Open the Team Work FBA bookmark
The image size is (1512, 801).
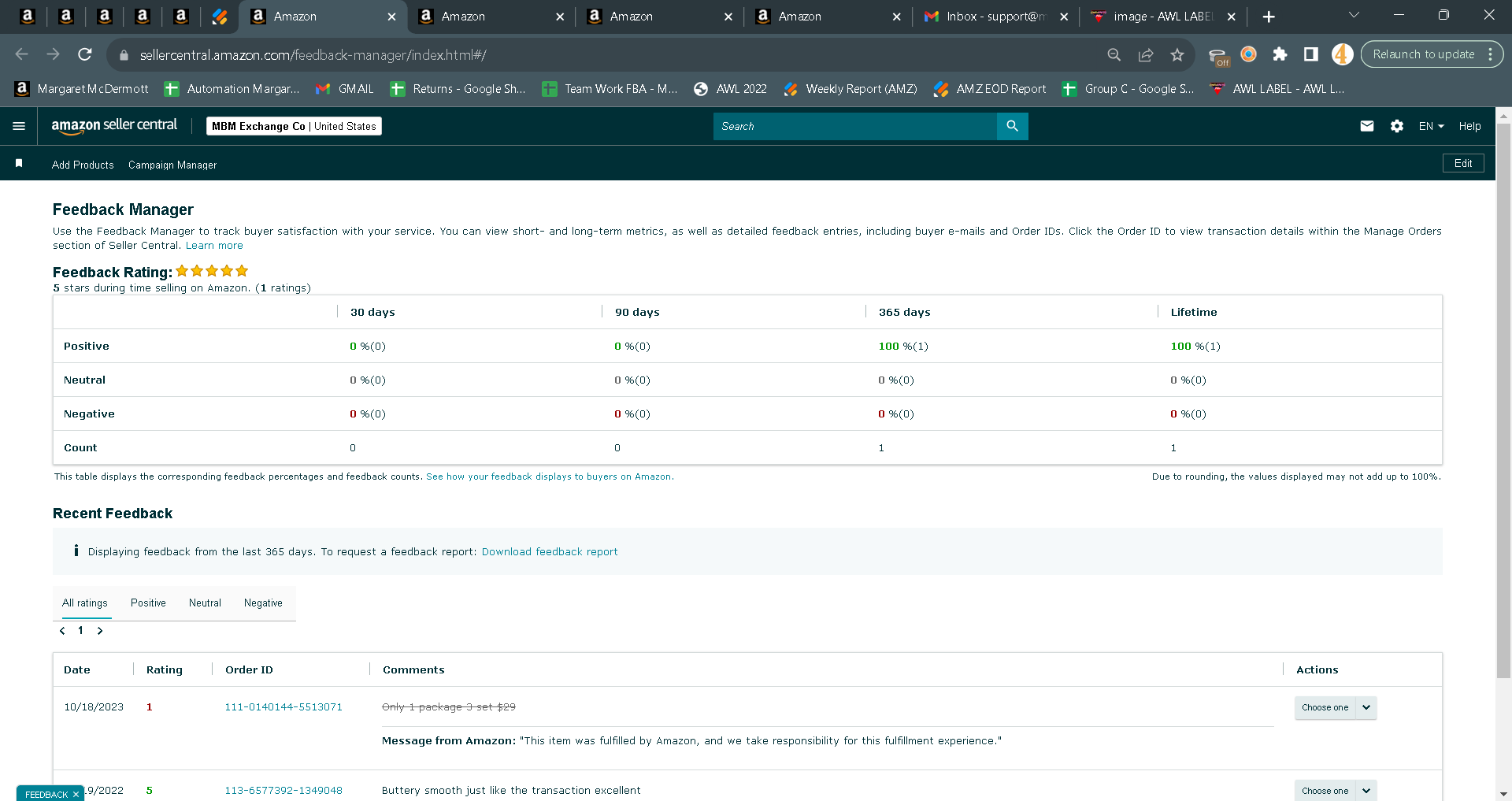610,89
